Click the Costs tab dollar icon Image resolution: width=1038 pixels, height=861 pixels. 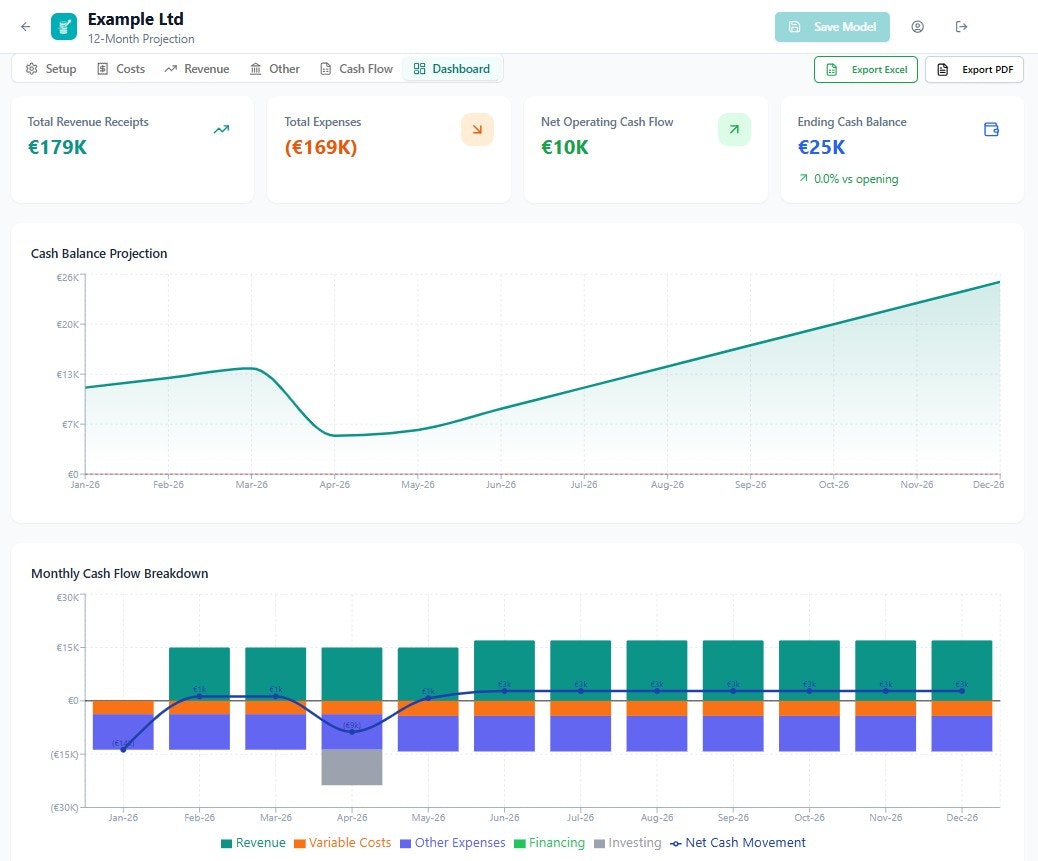coord(103,69)
